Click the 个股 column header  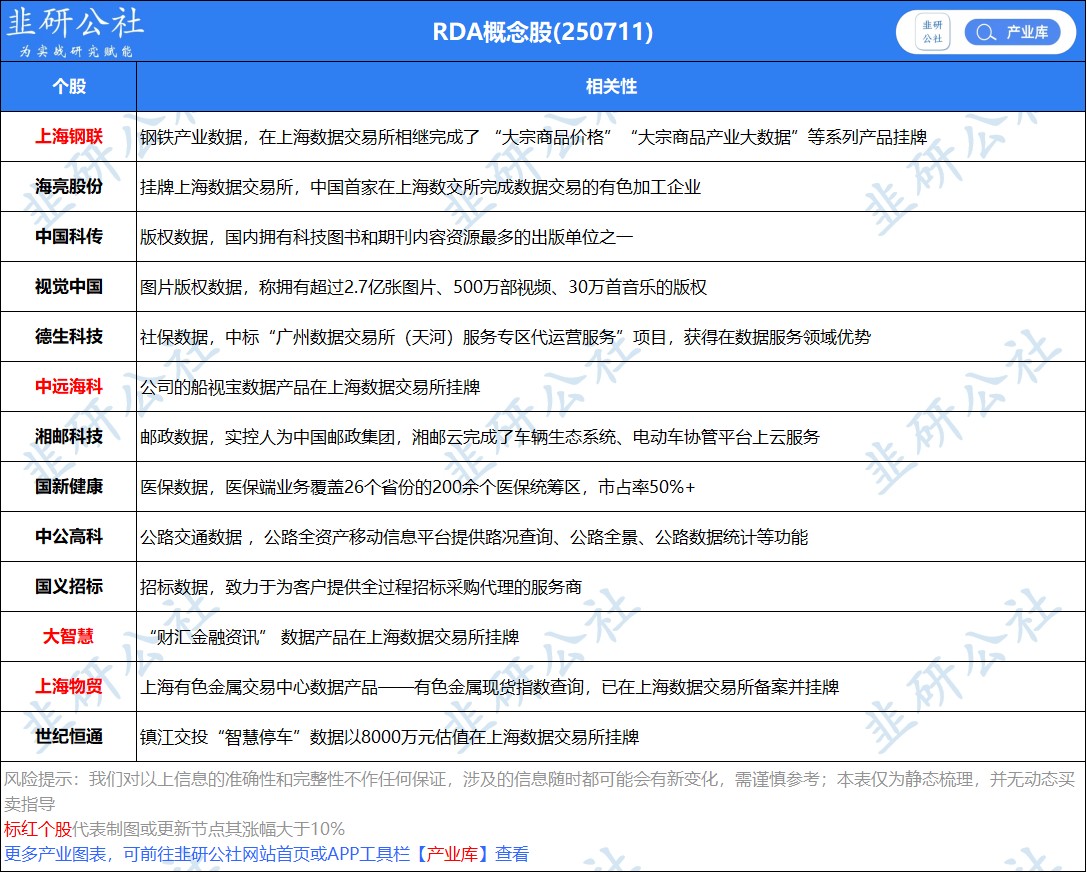69,87
